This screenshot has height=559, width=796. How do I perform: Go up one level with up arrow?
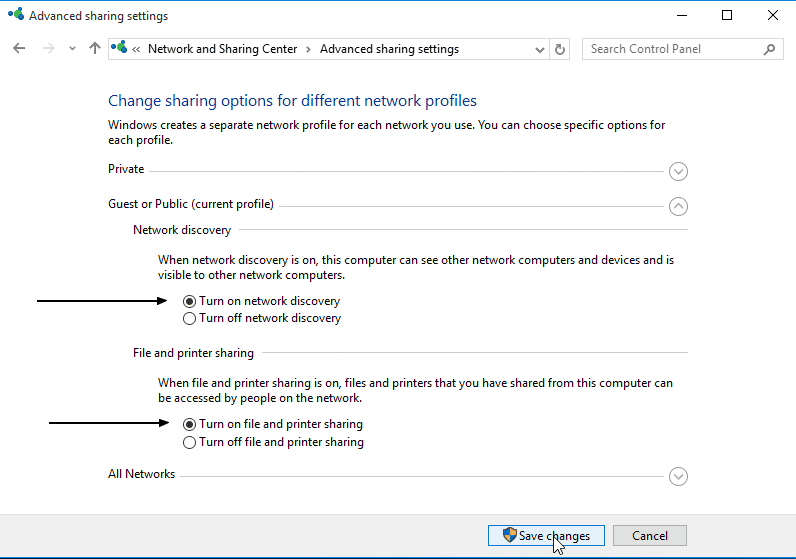tap(94, 49)
